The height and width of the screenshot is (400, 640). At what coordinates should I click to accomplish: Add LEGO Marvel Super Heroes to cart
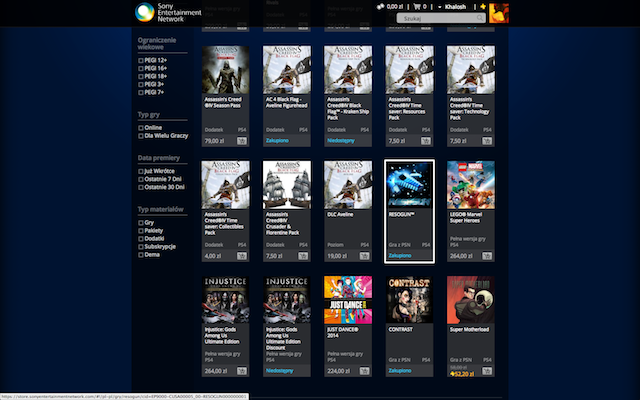click(487, 255)
